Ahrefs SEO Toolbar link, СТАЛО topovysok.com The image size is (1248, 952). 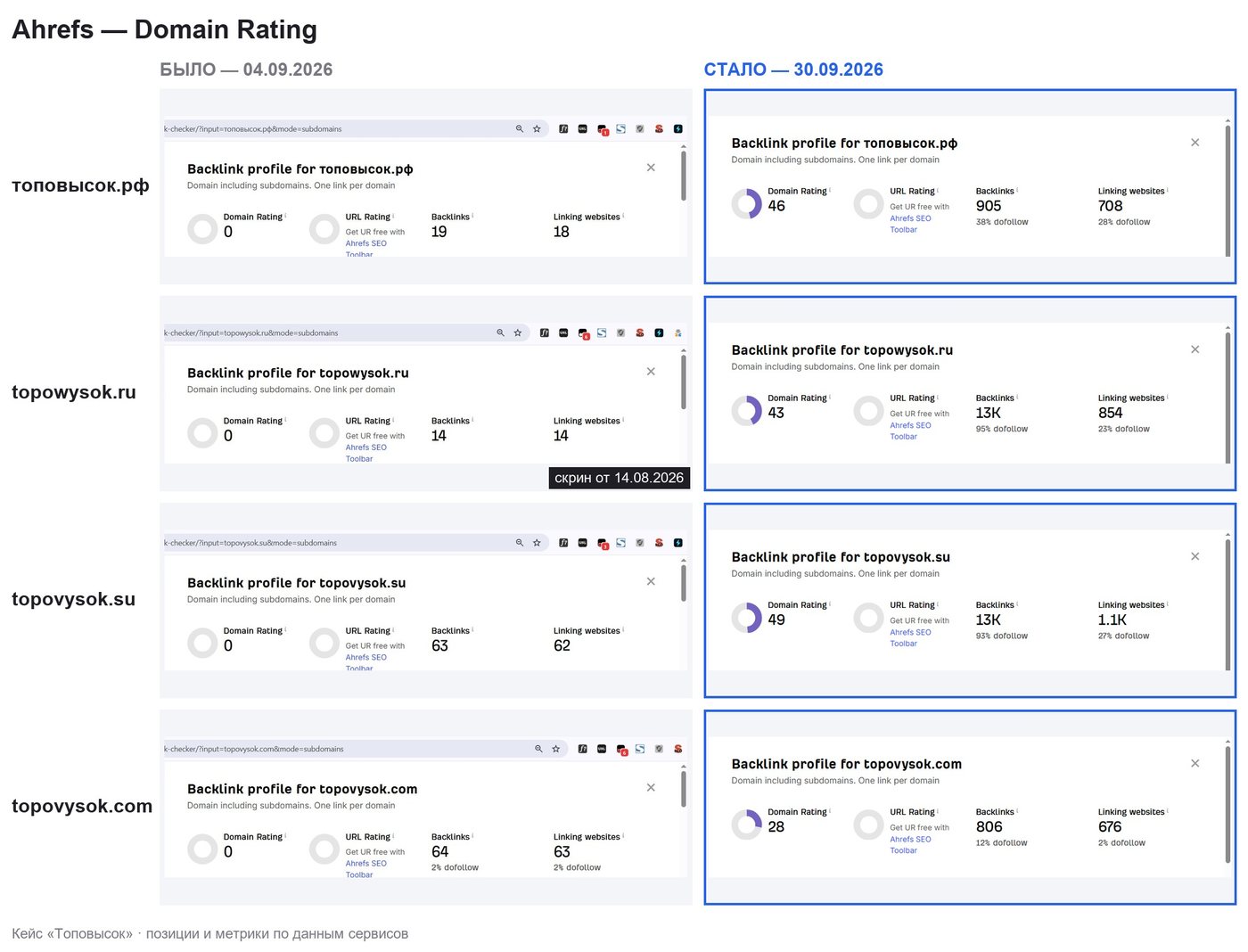[910, 844]
